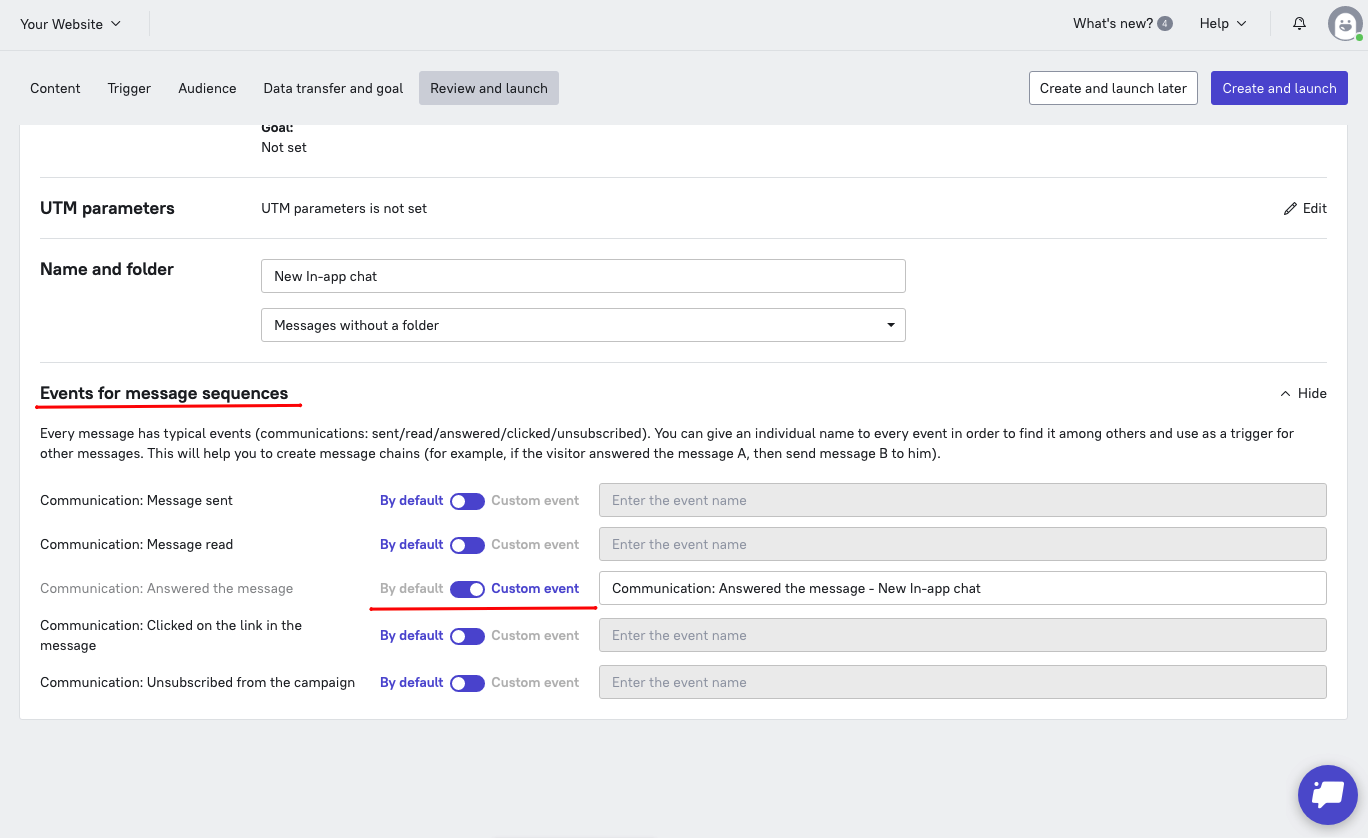
Task: Click the Events for message sequences heading
Action: (164, 393)
